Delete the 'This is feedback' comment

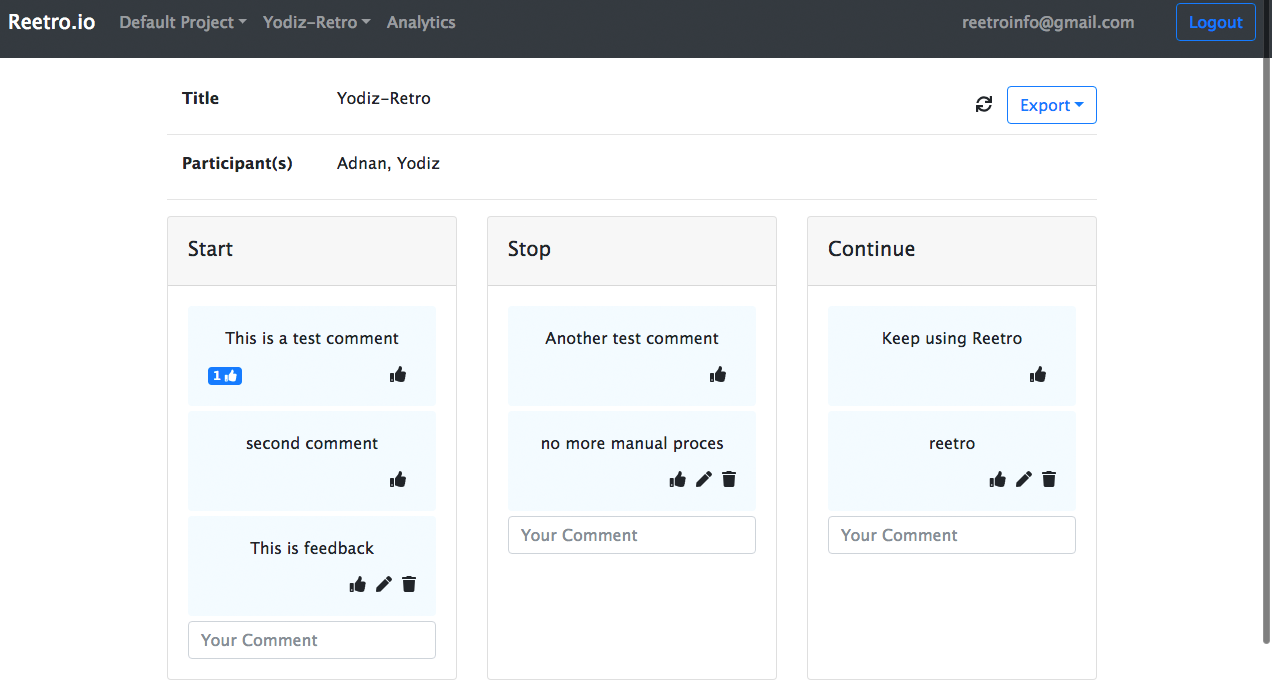click(409, 585)
